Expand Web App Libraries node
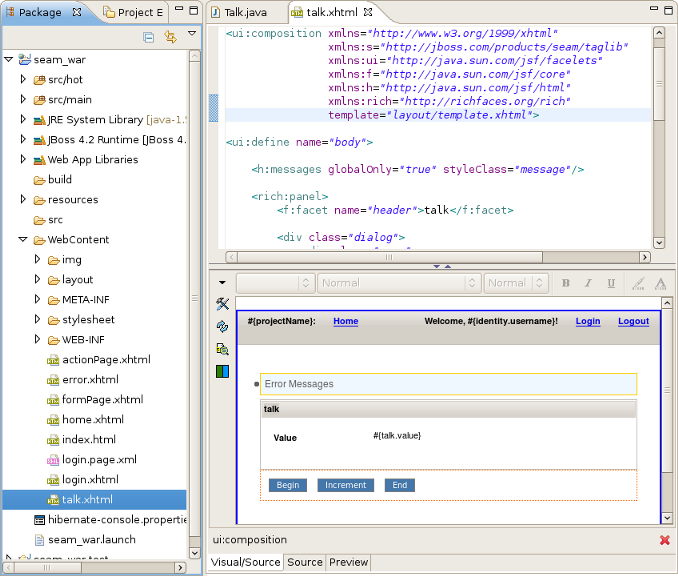The image size is (678, 576). [x=23, y=159]
